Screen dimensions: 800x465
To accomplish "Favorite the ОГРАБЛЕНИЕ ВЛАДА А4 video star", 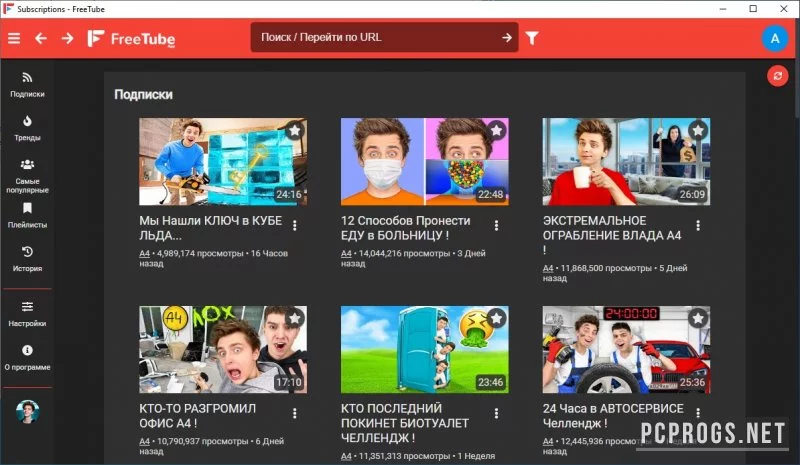I will click(697, 131).
